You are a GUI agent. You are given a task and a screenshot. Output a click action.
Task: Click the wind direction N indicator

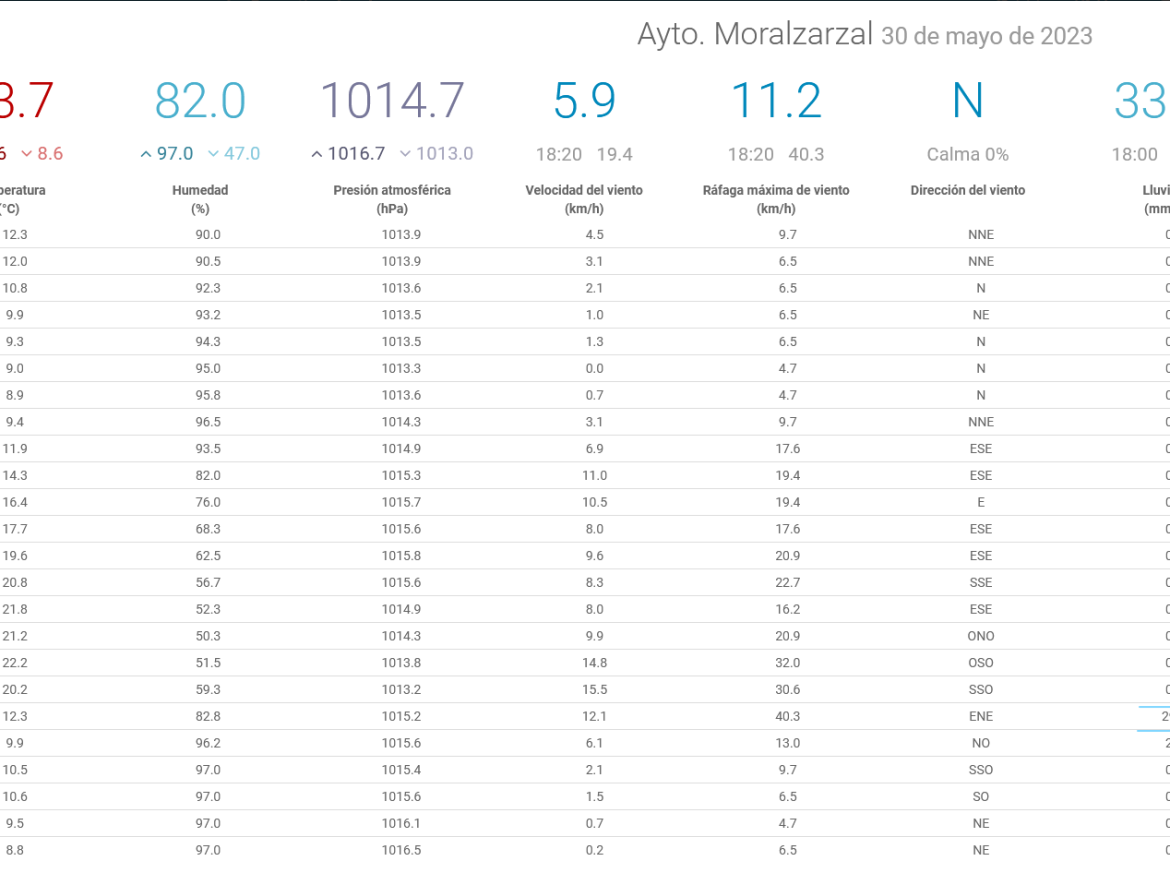point(968,101)
